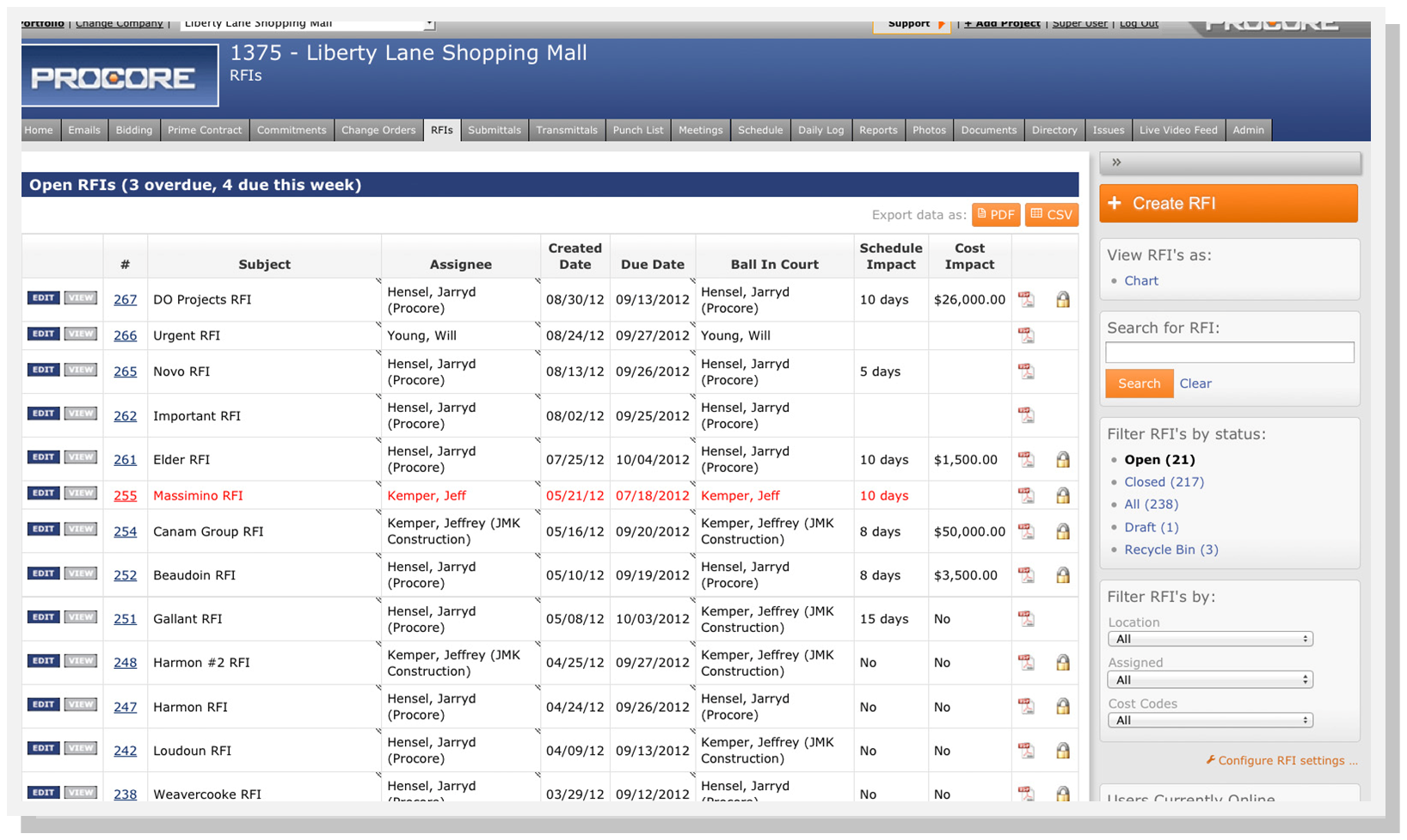Switch to the Submittals tab
1407x840 pixels.
495,130
